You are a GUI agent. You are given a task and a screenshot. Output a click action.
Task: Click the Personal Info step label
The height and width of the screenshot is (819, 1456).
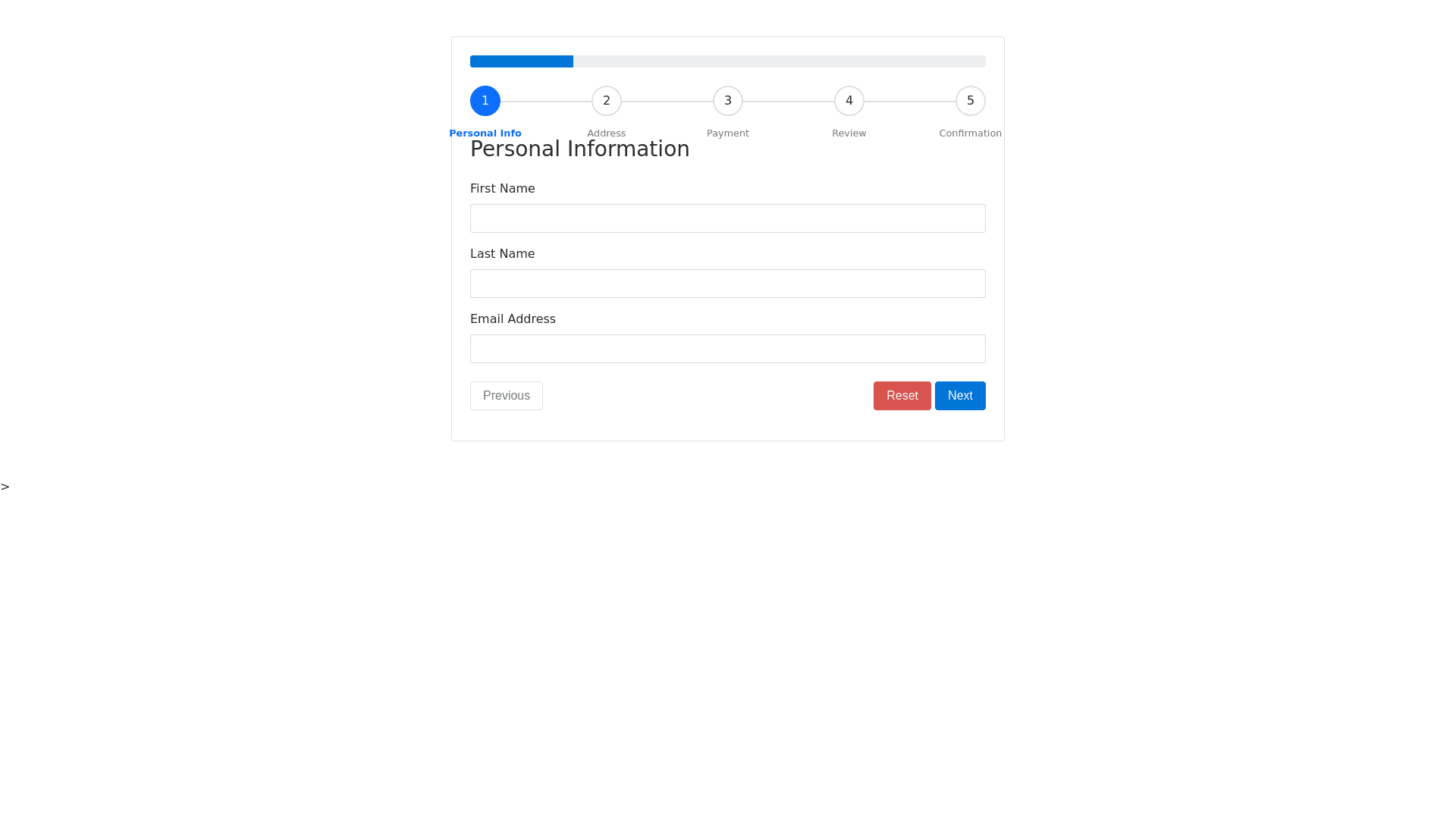click(x=485, y=133)
